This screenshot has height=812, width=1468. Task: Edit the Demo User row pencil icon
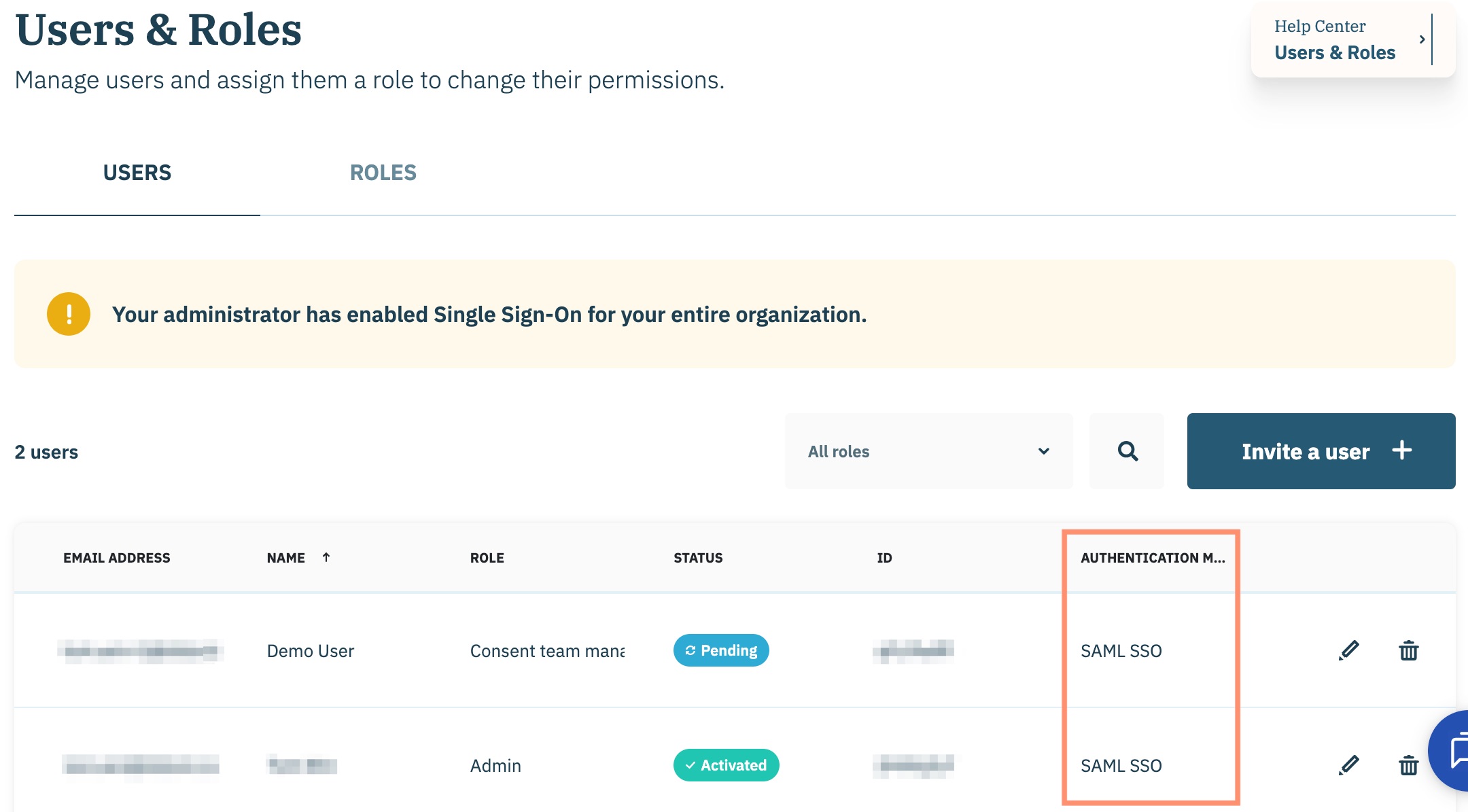[1348, 650]
